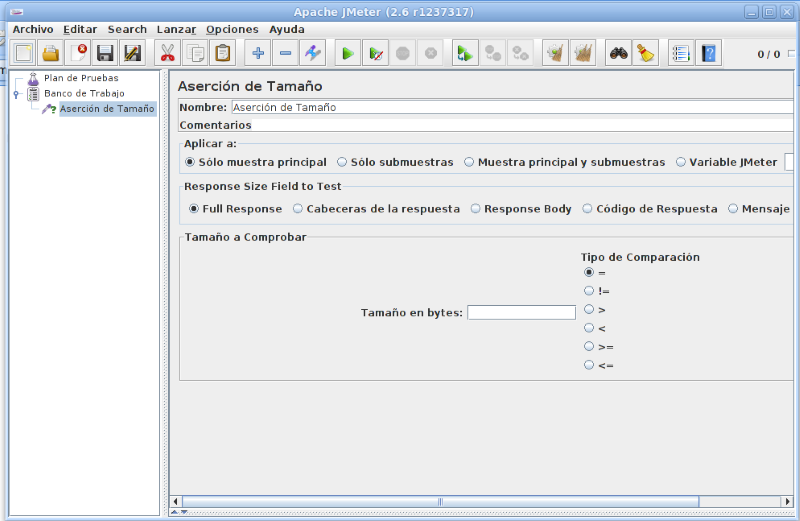This screenshot has width=800, height=521.
Task: Choose Cabeceras de la respuesta
Action: point(377,209)
